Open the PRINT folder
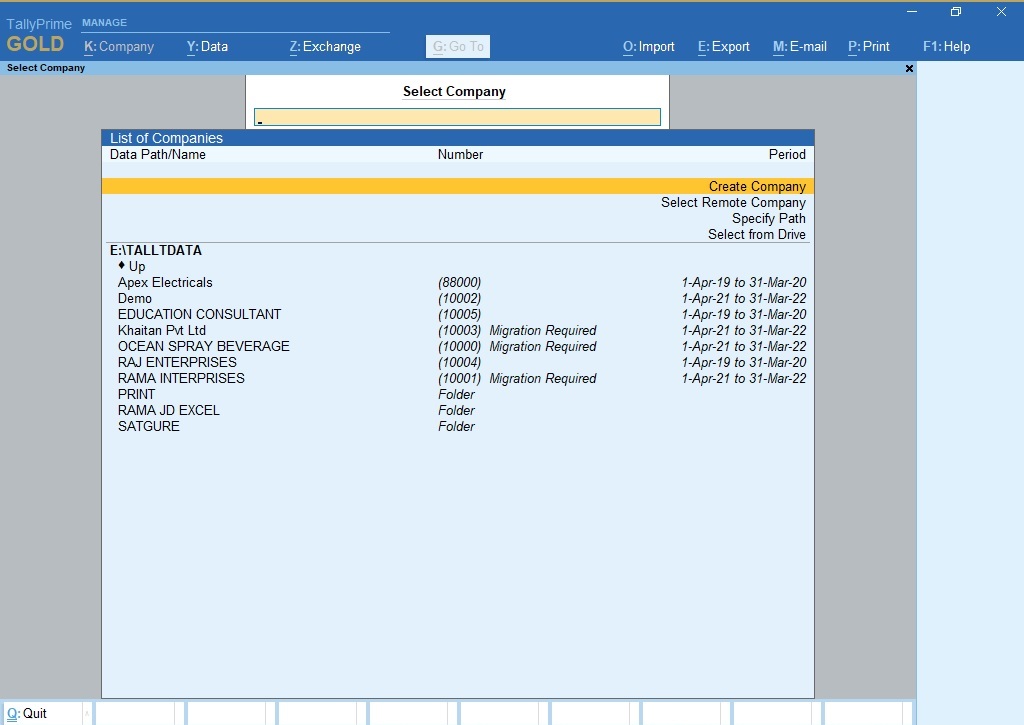Image resolution: width=1024 pixels, height=725 pixels. pyautogui.click(x=136, y=395)
